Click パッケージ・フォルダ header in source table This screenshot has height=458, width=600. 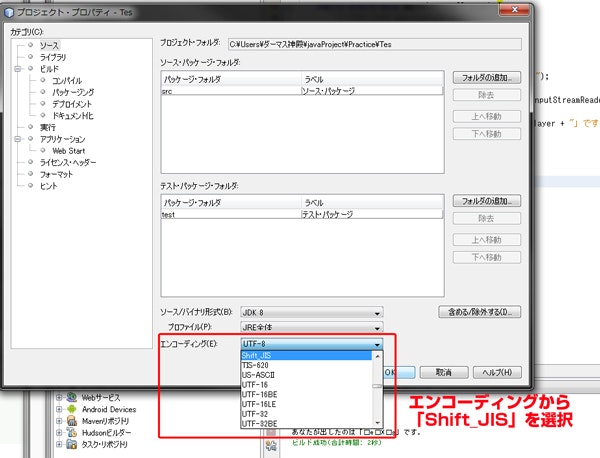click(231, 79)
